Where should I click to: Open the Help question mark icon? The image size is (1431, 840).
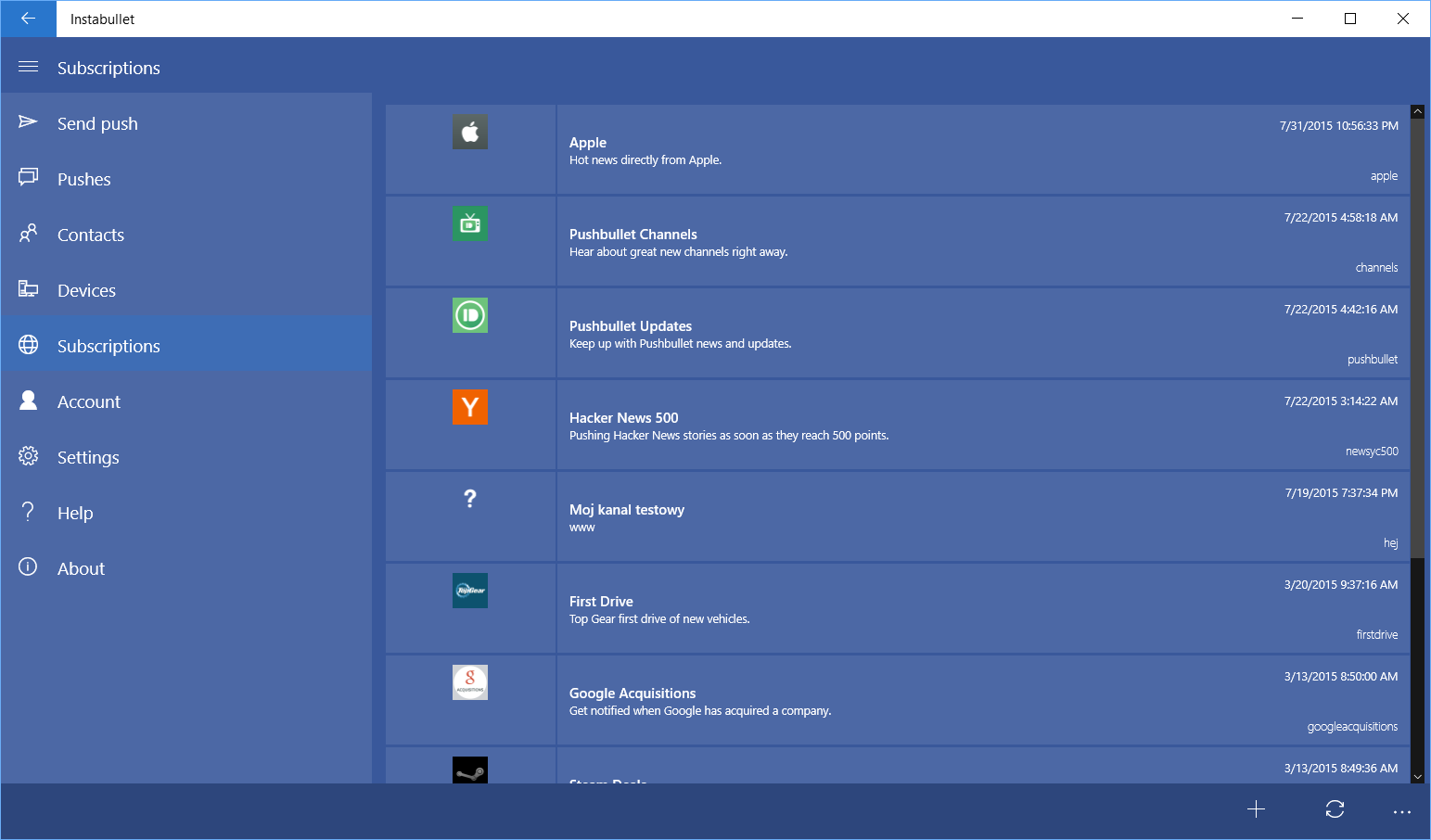28,512
